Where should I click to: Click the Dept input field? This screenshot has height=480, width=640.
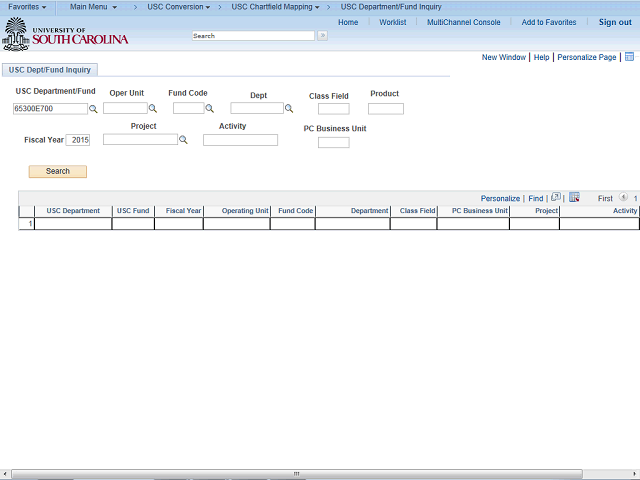click(257, 108)
